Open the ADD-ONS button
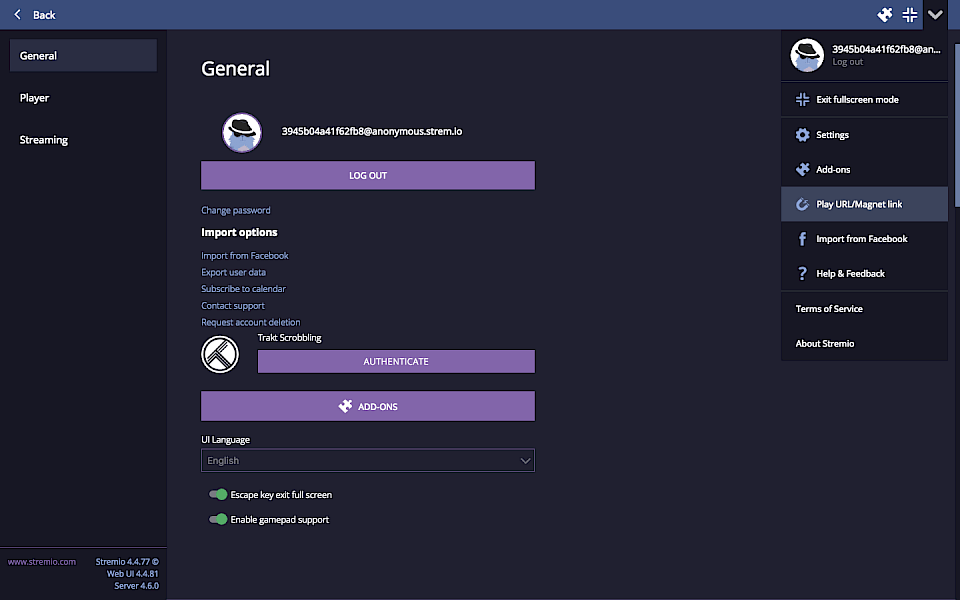960x600 pixels. (368, 406)
